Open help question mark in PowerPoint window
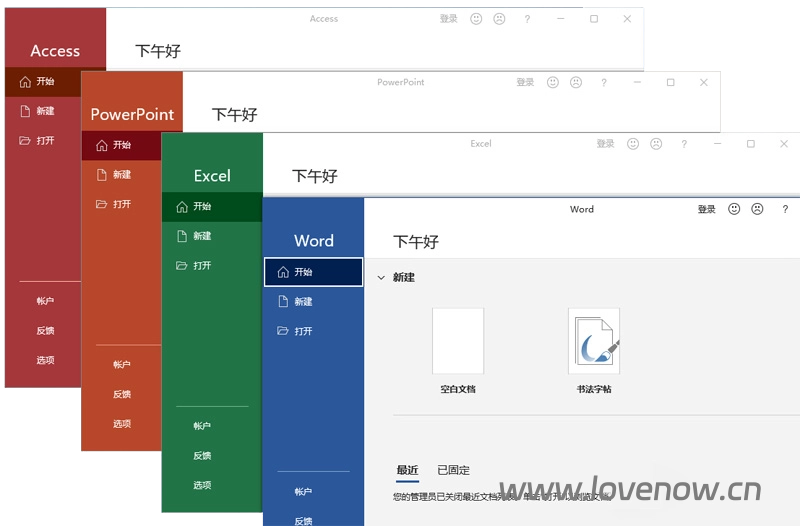 click(x=604, y=82)
